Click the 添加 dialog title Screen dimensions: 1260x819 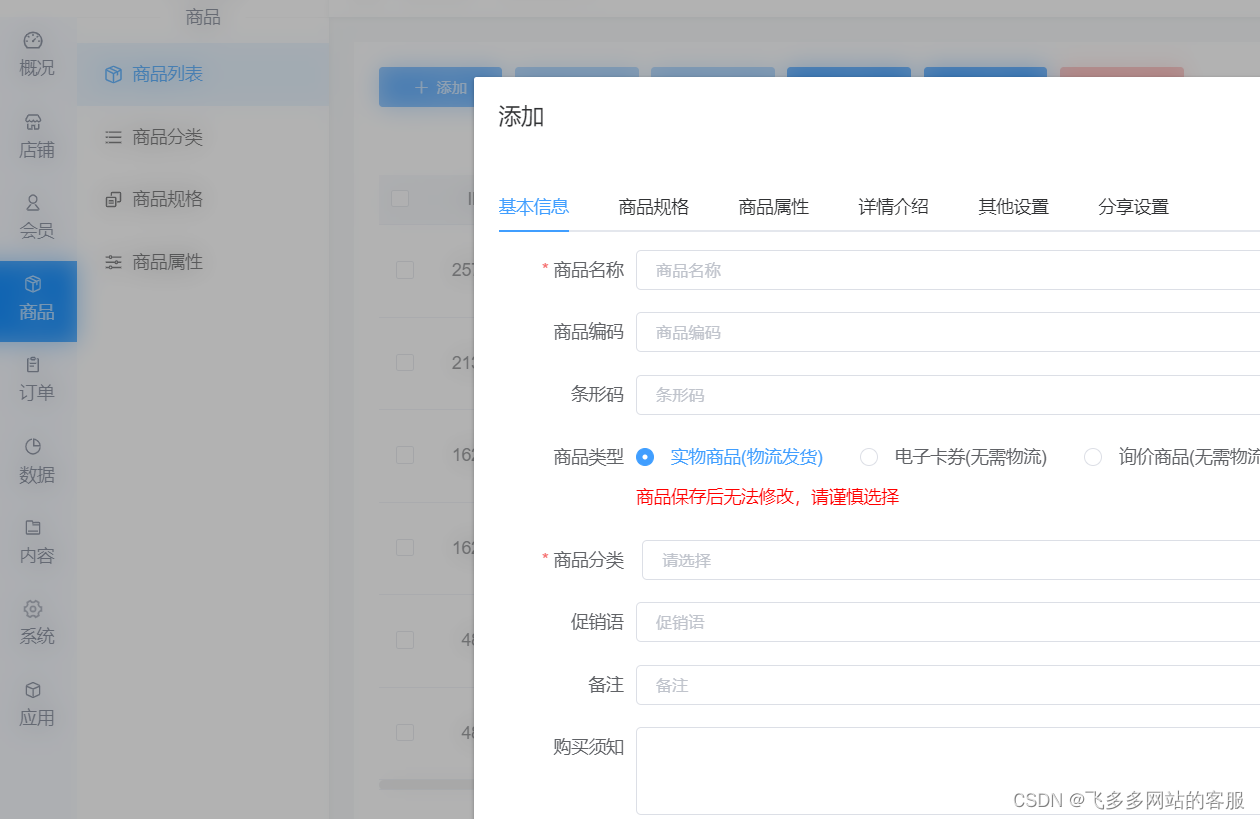521,117
